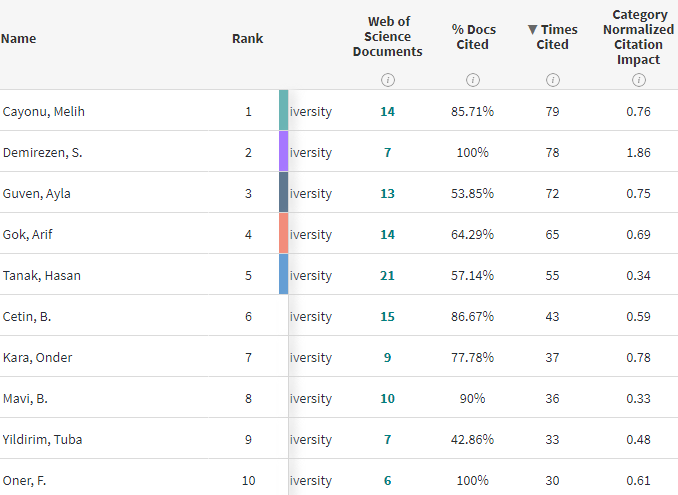678x495 pixels.
Task: Open Mavi, B.'s 10 documents link
Action: pyautogui.click(x=388, y=398)
